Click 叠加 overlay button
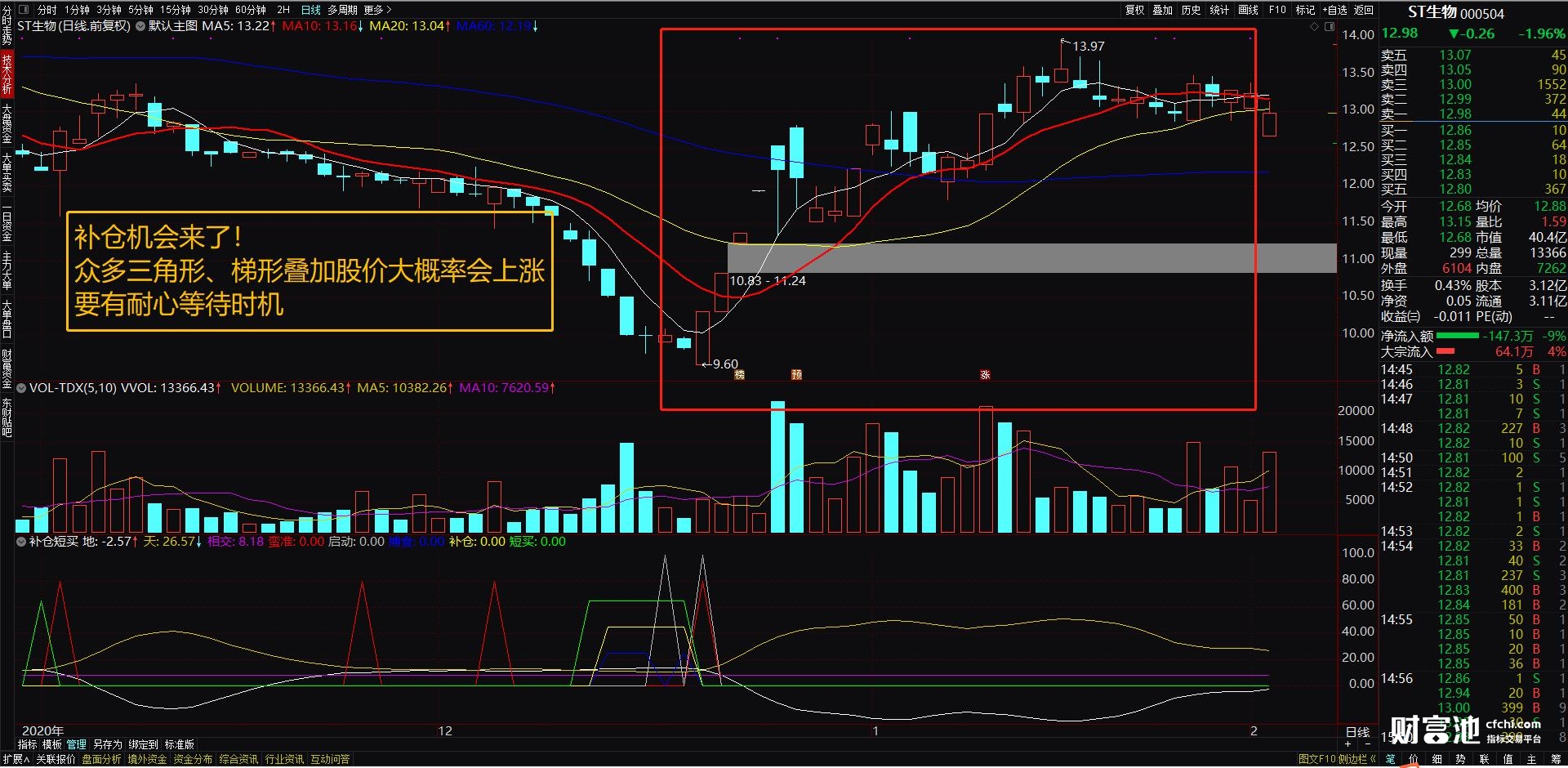 (1162, 10)
